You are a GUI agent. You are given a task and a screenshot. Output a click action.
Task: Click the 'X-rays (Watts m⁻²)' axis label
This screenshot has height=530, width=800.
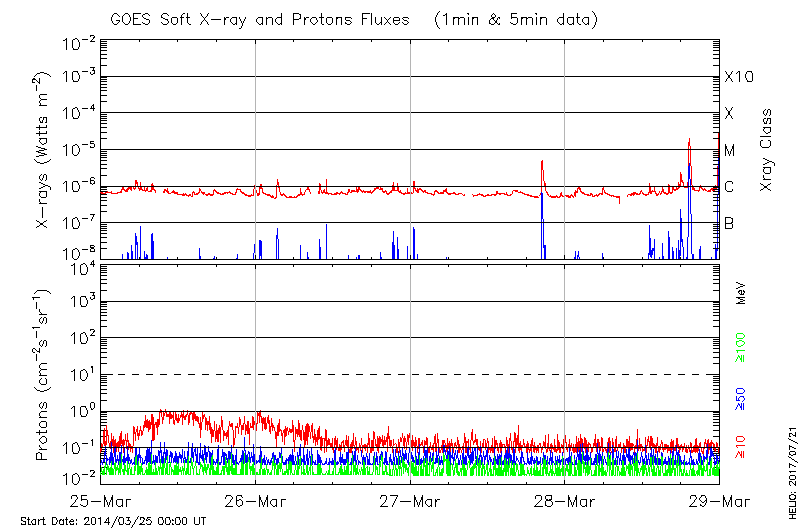(x=43, y=150)
